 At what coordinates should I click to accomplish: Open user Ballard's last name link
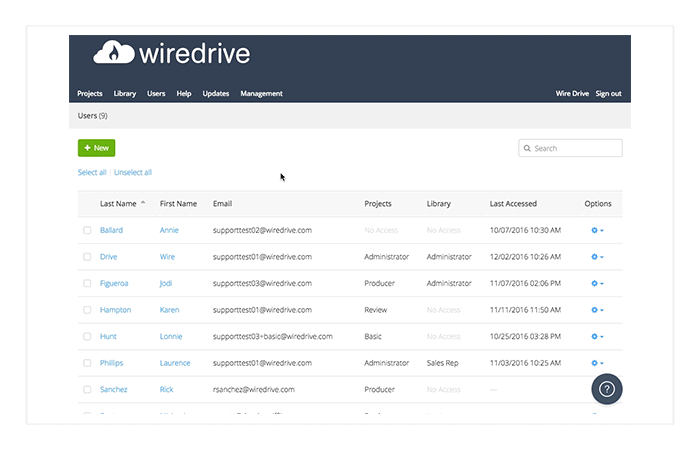click(x=111, y=230)
